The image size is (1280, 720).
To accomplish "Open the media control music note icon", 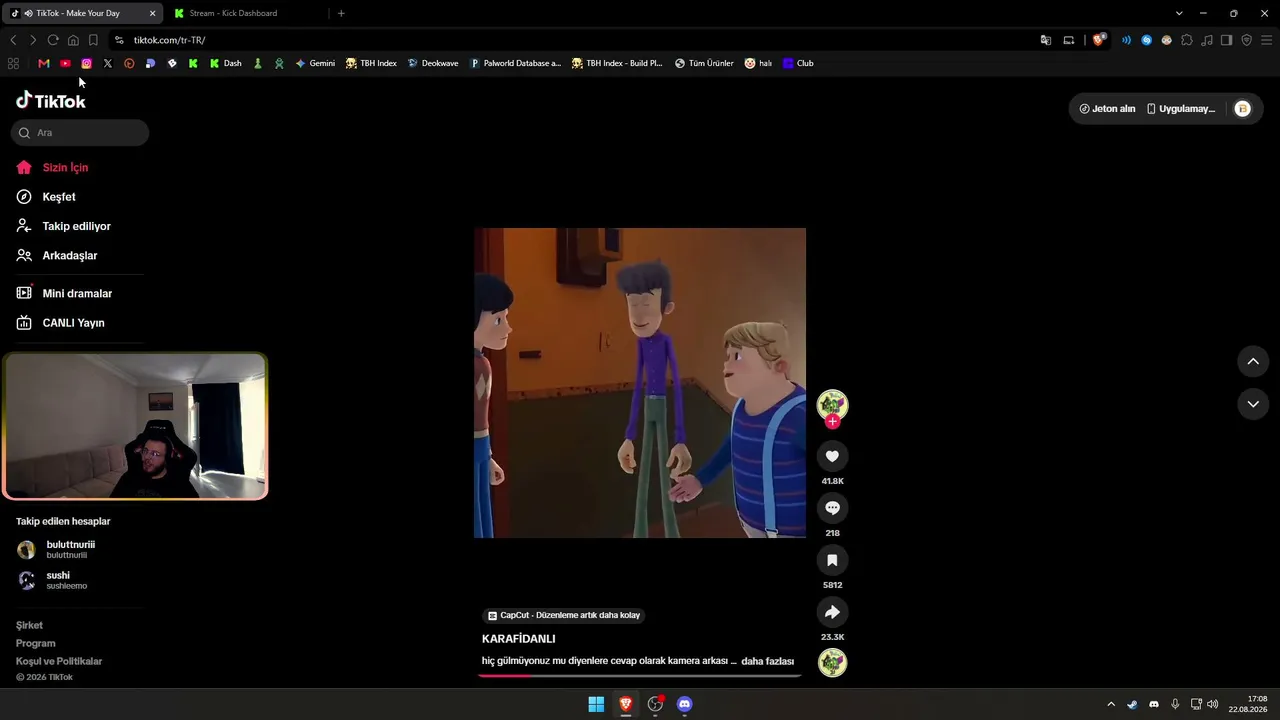I will [x=1207, y=40].
